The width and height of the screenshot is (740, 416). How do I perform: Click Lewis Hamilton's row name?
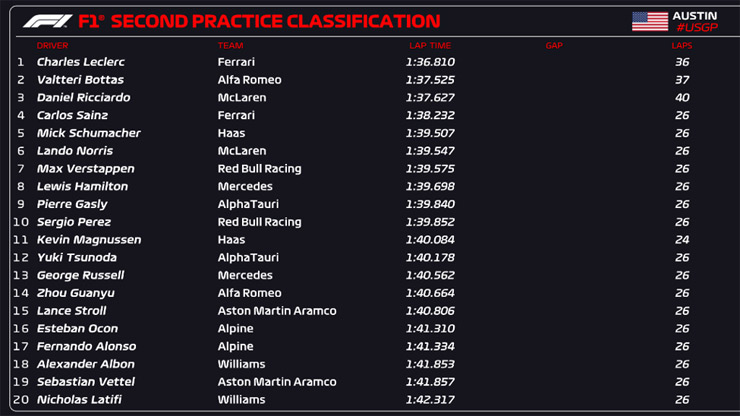pos(82,187)
